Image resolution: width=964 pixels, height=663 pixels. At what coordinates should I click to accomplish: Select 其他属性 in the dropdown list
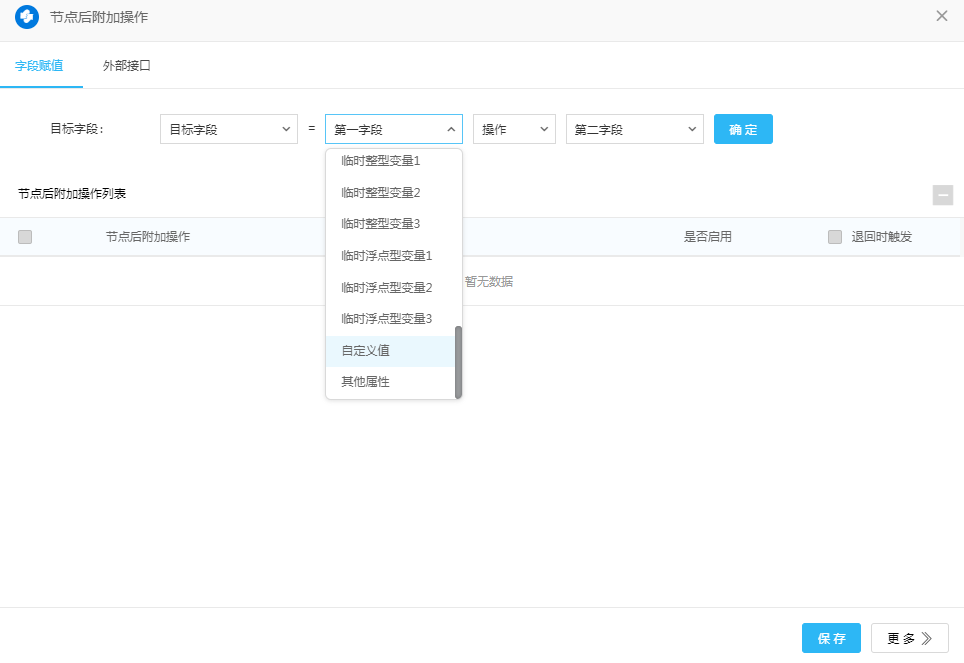366,382
